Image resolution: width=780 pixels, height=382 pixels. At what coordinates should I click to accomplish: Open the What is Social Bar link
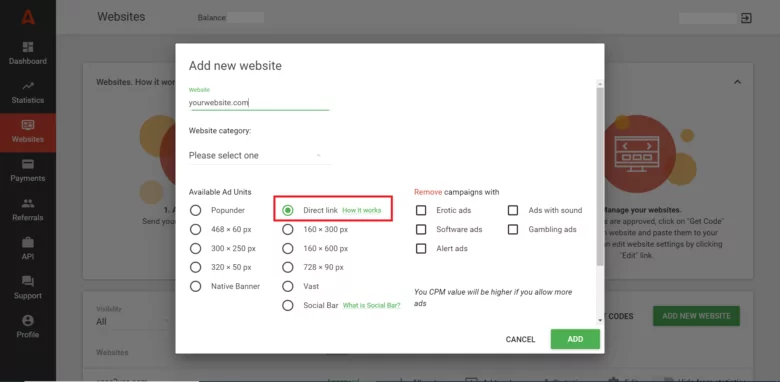pyautogui.click(x=372, y=305)
